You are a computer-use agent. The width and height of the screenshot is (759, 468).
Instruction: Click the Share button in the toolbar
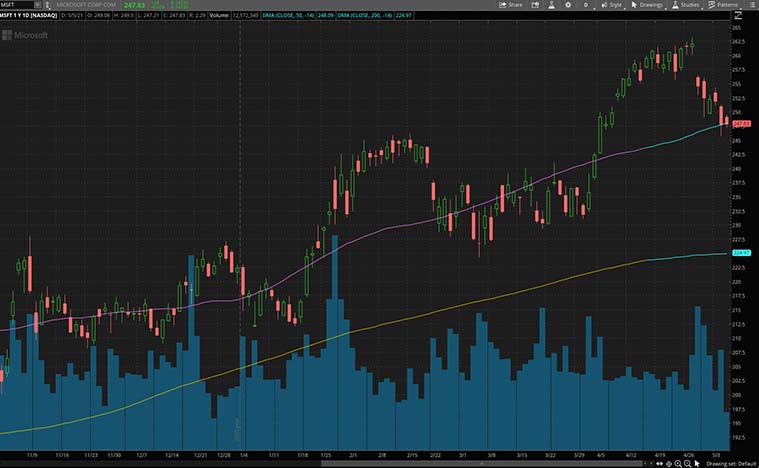coord(510,5)
